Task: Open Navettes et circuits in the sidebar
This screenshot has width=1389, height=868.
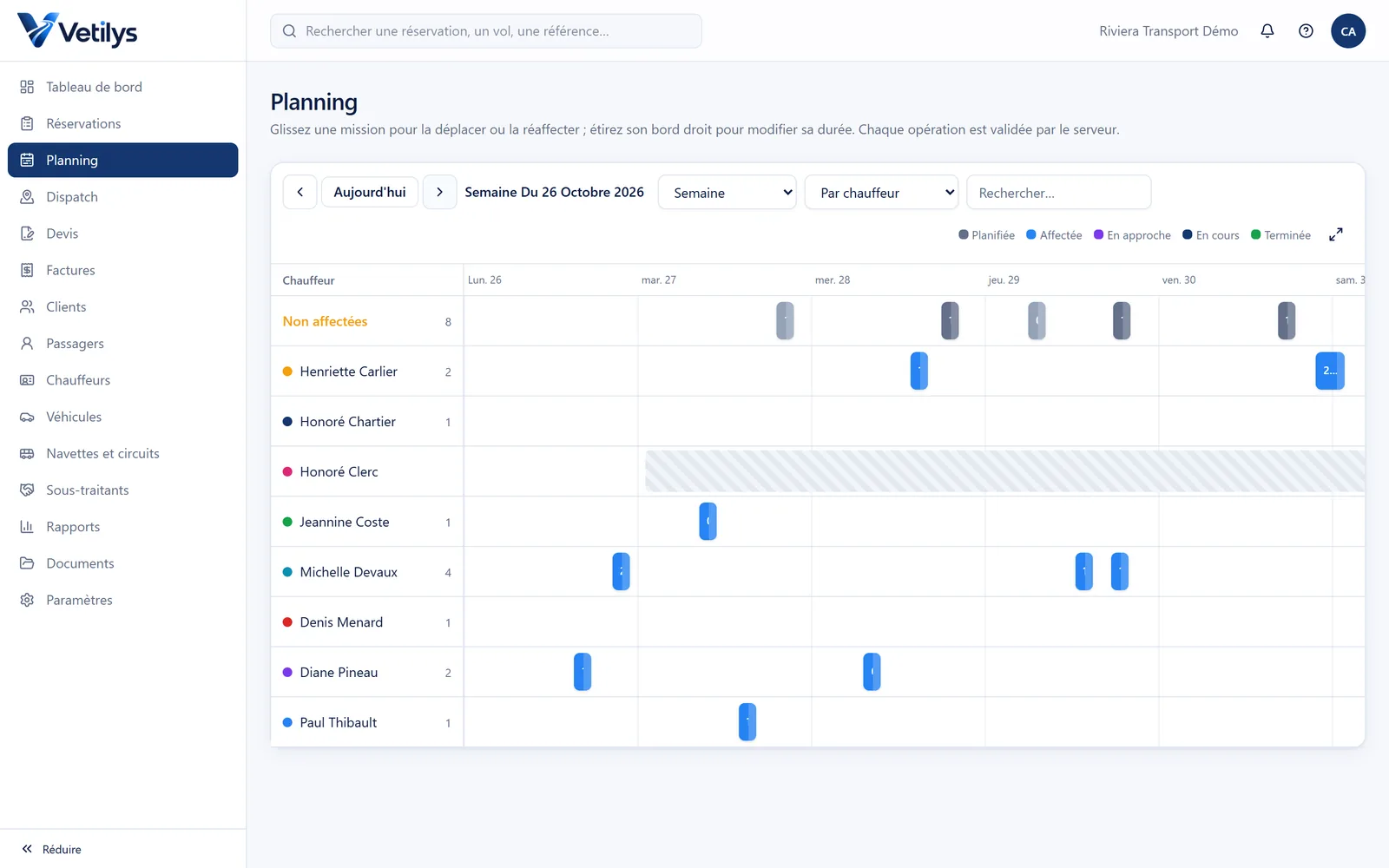Action: [x=122, y=453]
